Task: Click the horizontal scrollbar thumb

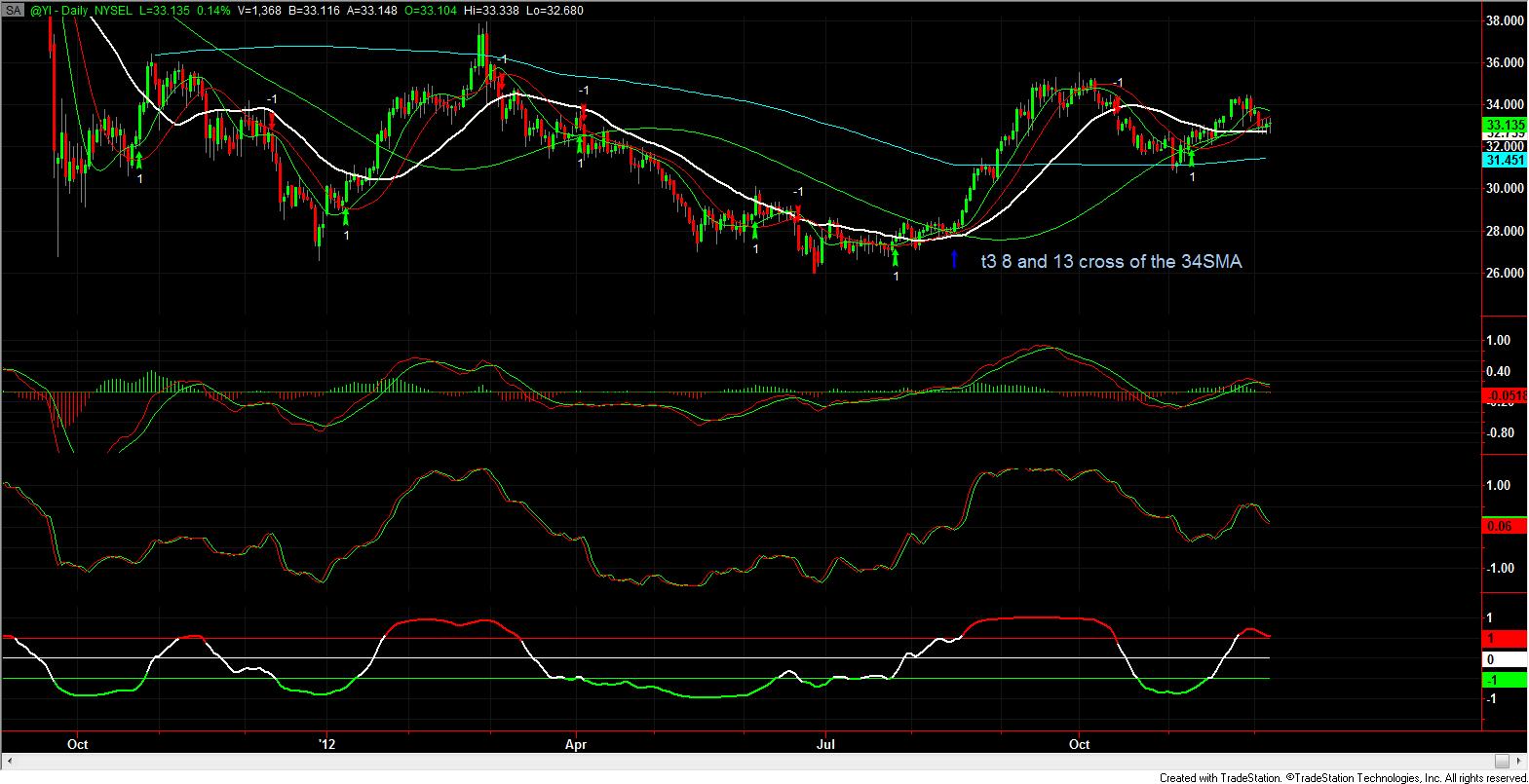Action: [1501, 761]
